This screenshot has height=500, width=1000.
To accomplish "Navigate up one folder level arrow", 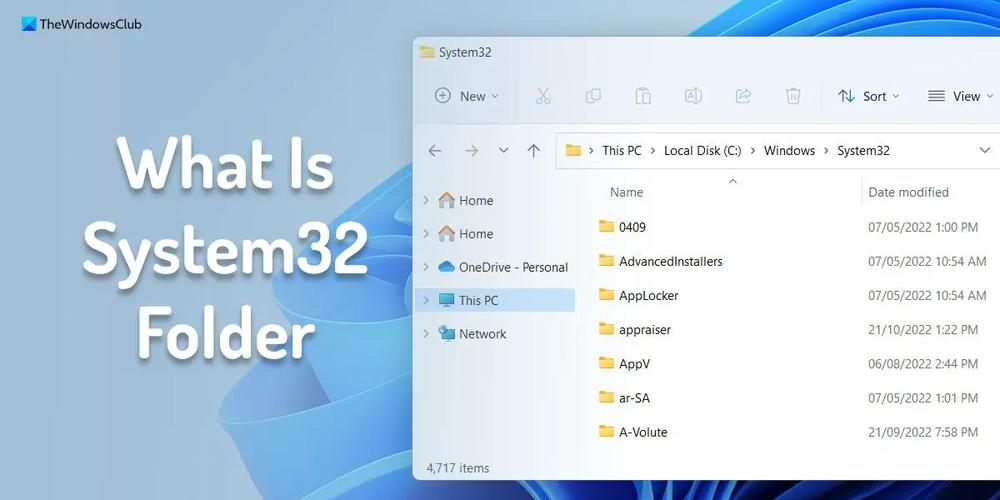I will click(534, 151).
